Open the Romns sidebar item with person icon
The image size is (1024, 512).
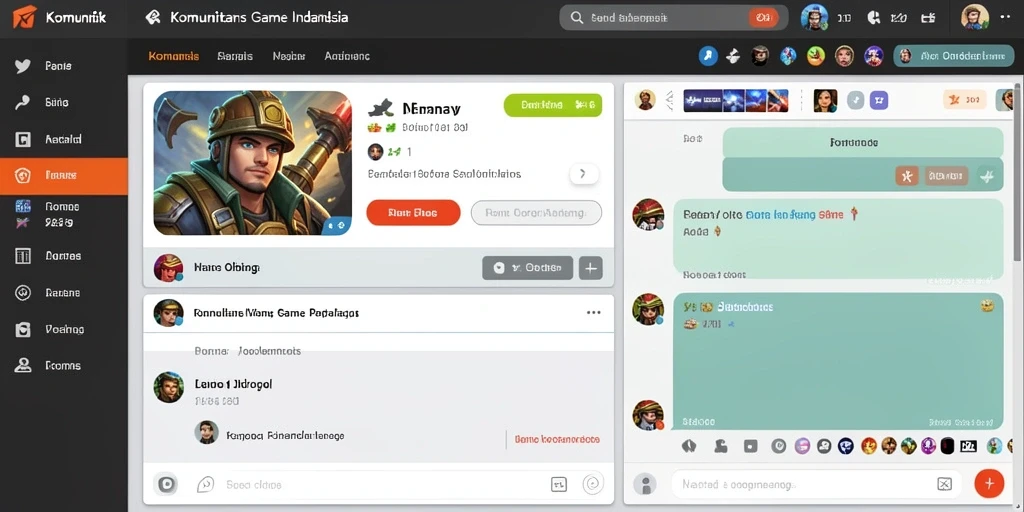(x=64, y=366)
